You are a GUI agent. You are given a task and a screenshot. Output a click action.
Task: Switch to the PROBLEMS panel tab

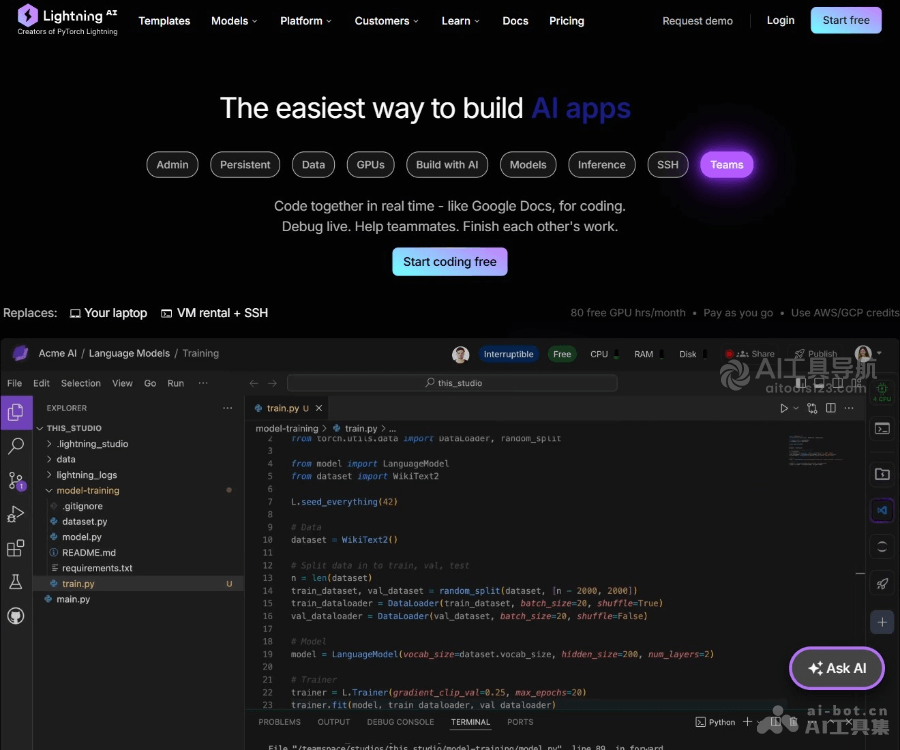point(280,722)
